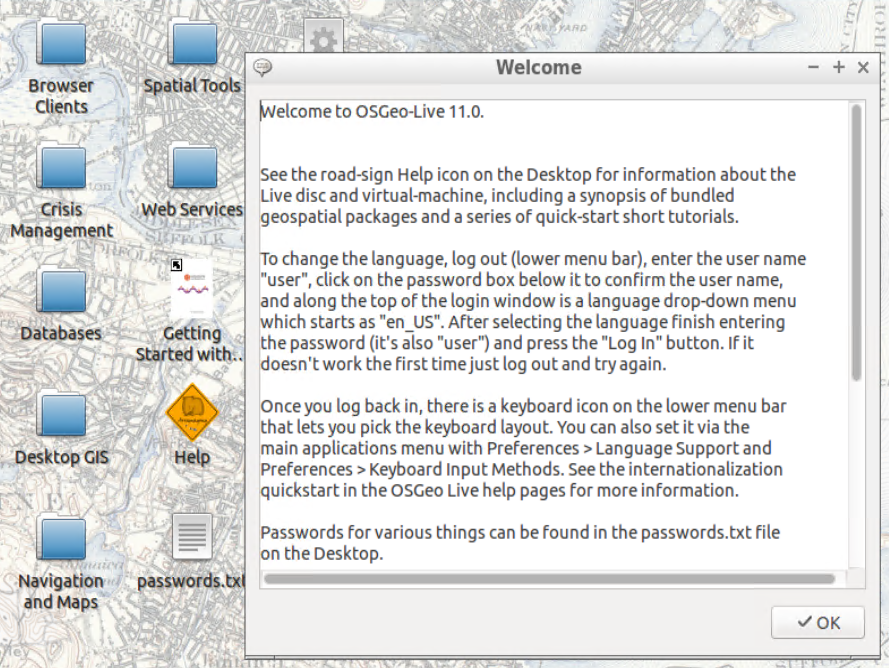Click the vertical scrollbar in Welcome text
The width and height of the screenshot is (889, 668).
pyautogui.click(x=857, y=243)
